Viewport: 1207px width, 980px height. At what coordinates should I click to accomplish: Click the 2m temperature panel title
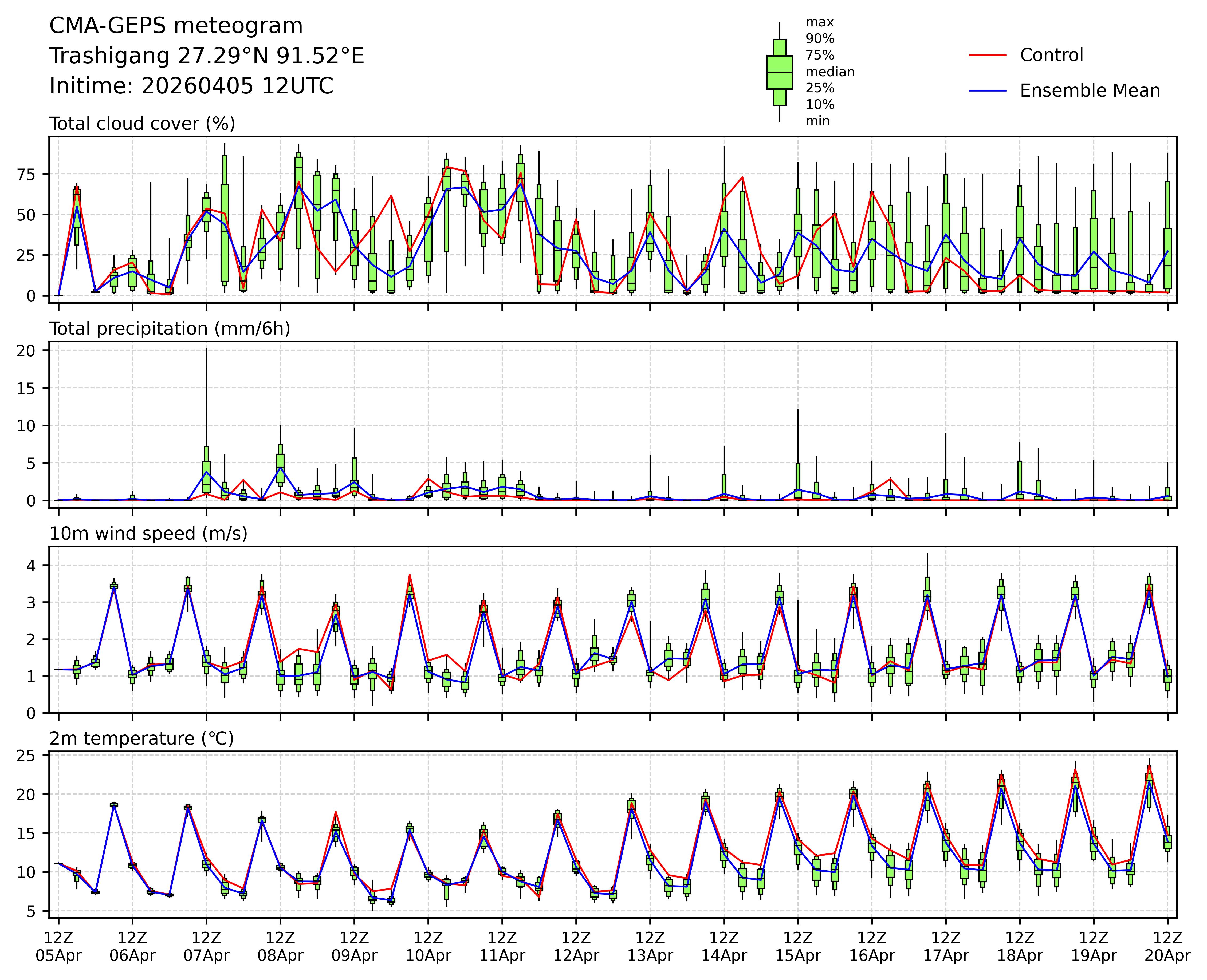click(141, 738)
